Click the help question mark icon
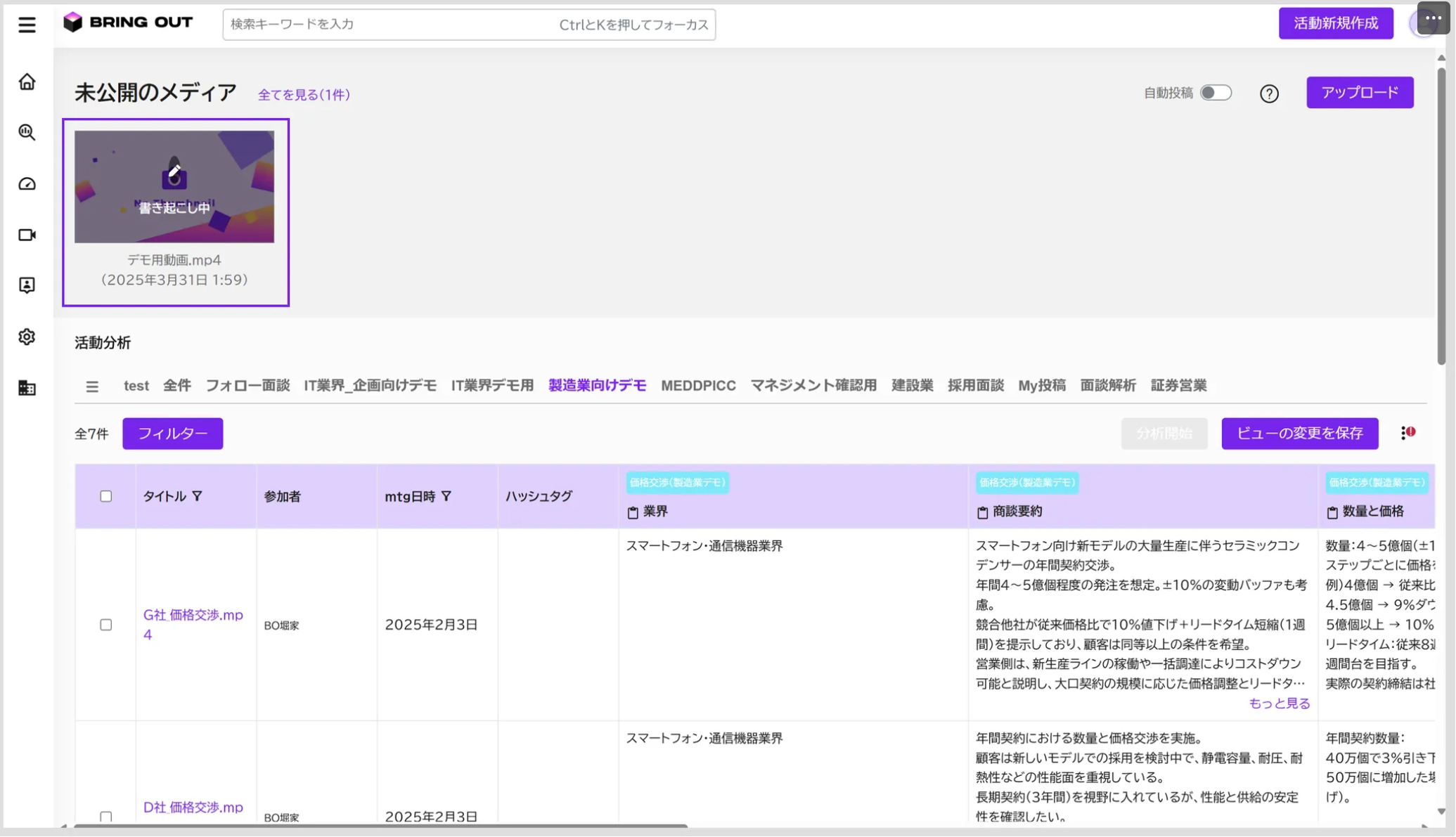1456x837 pixels. [x=1269, y=93]
